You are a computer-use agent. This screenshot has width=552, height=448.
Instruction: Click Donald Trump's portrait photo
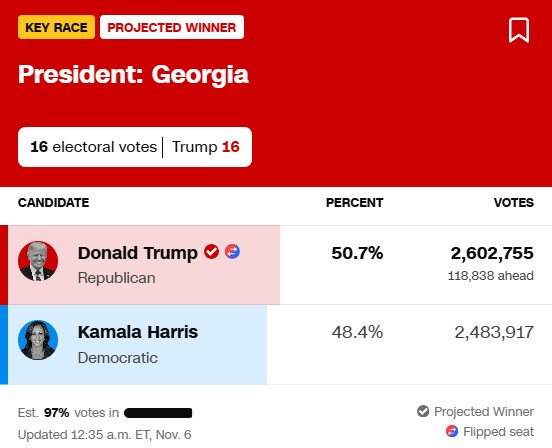(38, 261)
